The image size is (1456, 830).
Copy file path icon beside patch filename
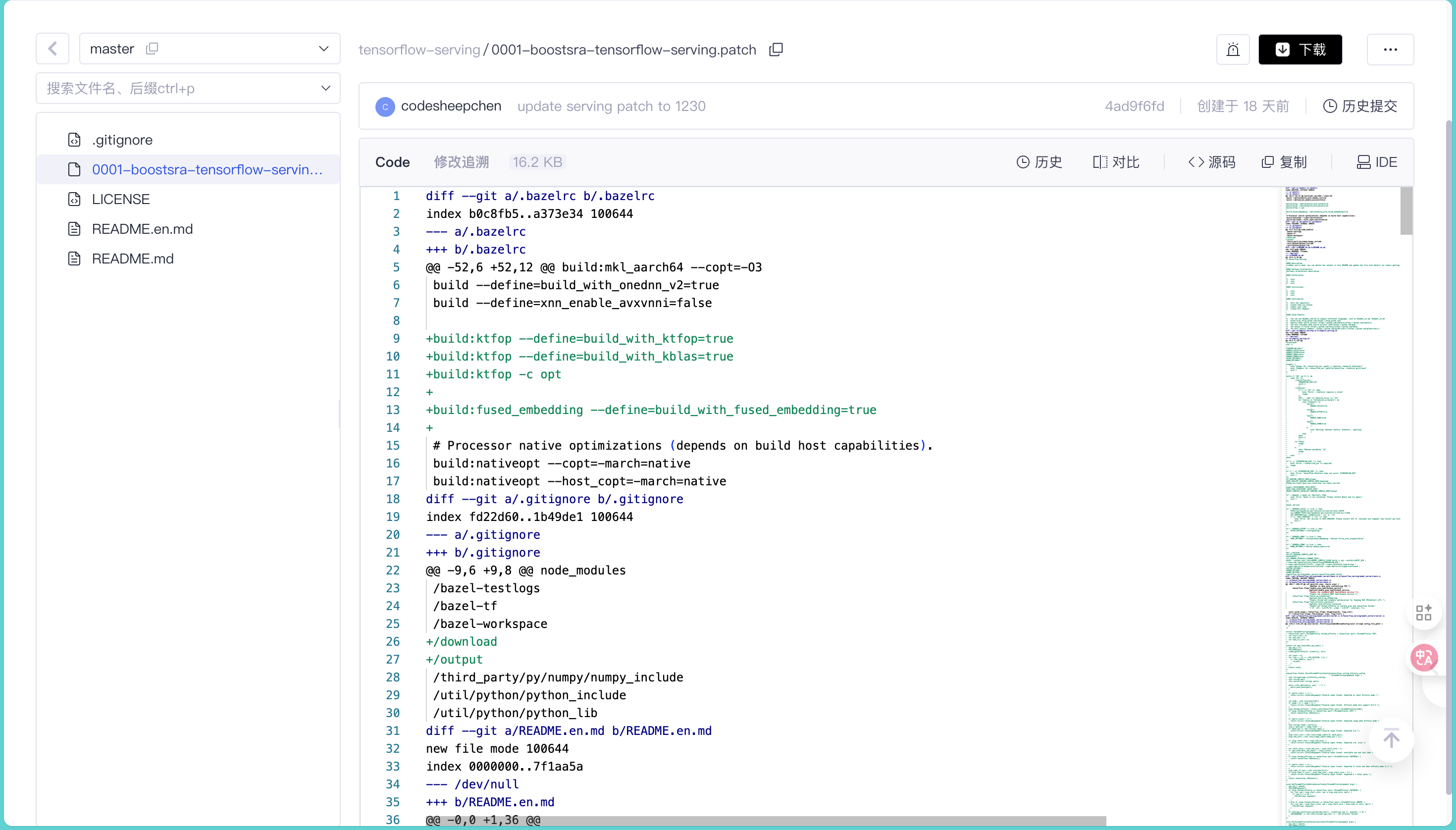click(776, 50)
